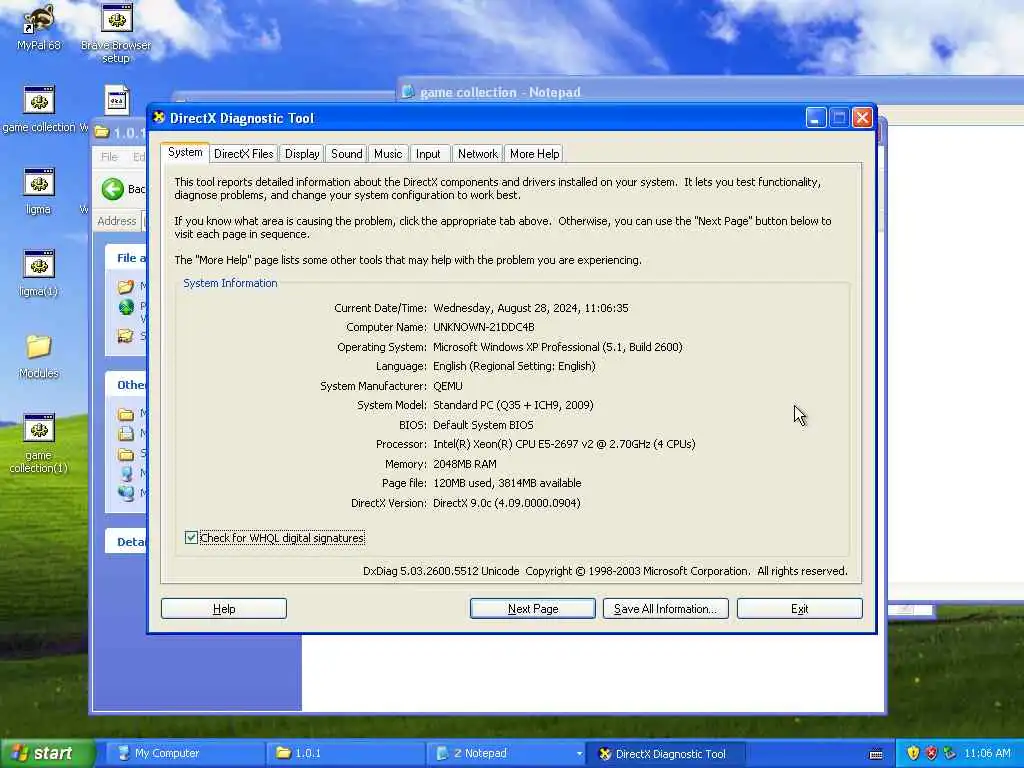Open the Modules folder on the desktop
The image size is (1024, 768).
[39, 356]
